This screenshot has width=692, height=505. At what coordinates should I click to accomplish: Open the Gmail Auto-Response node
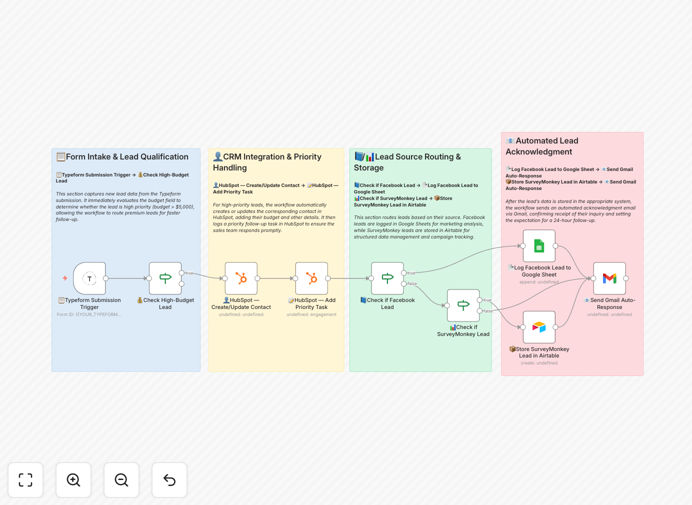click(x=609, y=279)
